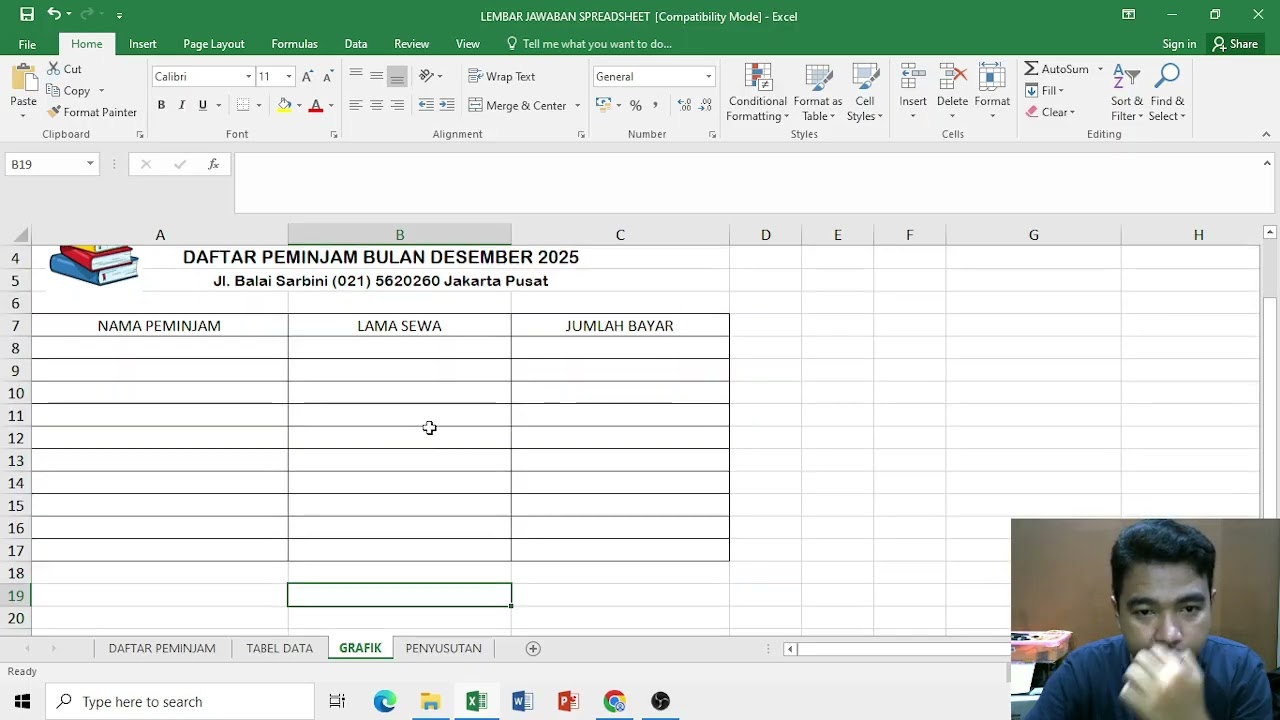Decrease font size with small A icon
Viewport: 1280px width, 720px height.
coord(327,77)
